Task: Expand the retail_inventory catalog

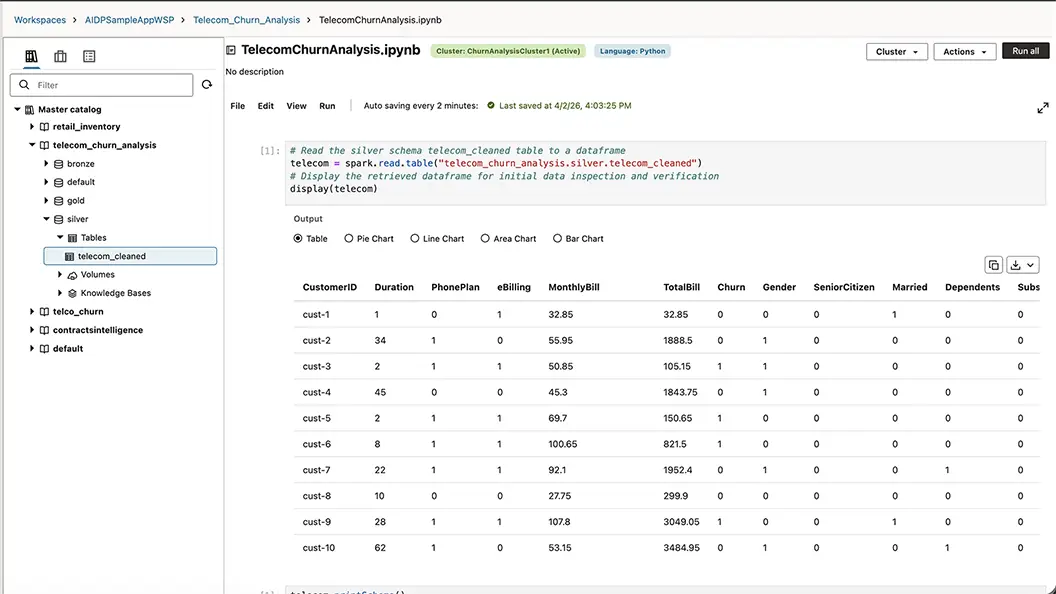Action: [x=32, y=127]
